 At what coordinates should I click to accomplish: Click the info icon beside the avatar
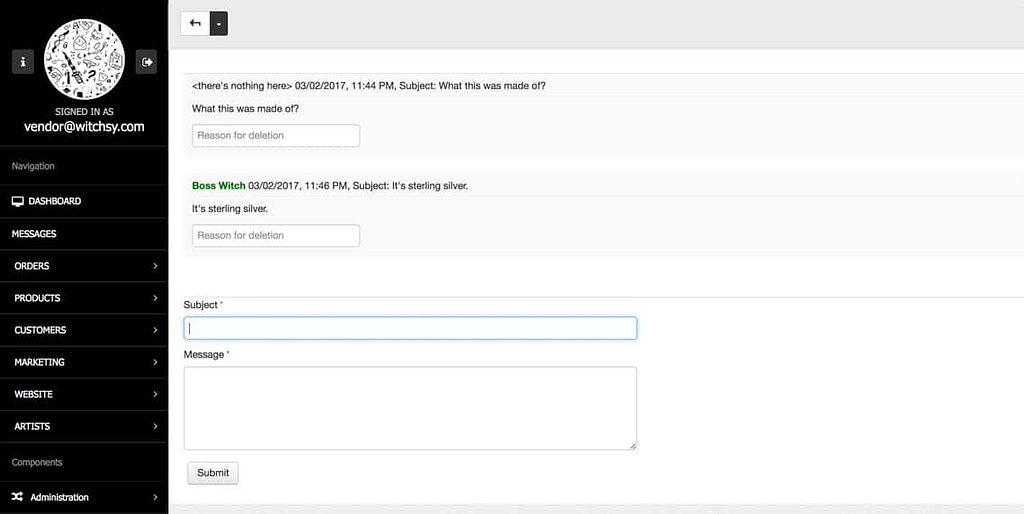(x=23, y=62)
